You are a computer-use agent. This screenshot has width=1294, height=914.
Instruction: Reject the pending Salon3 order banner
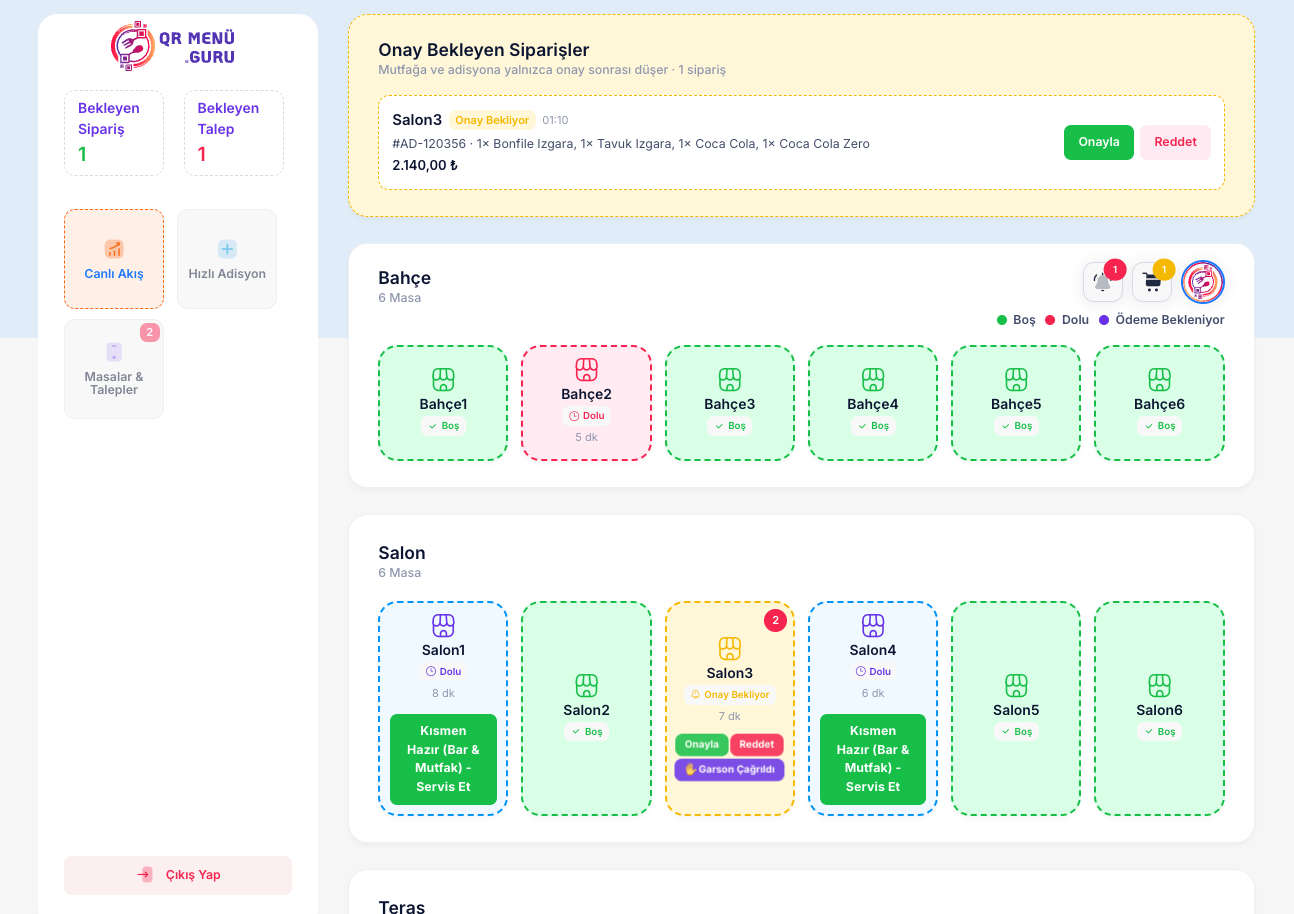[1175, 142]
